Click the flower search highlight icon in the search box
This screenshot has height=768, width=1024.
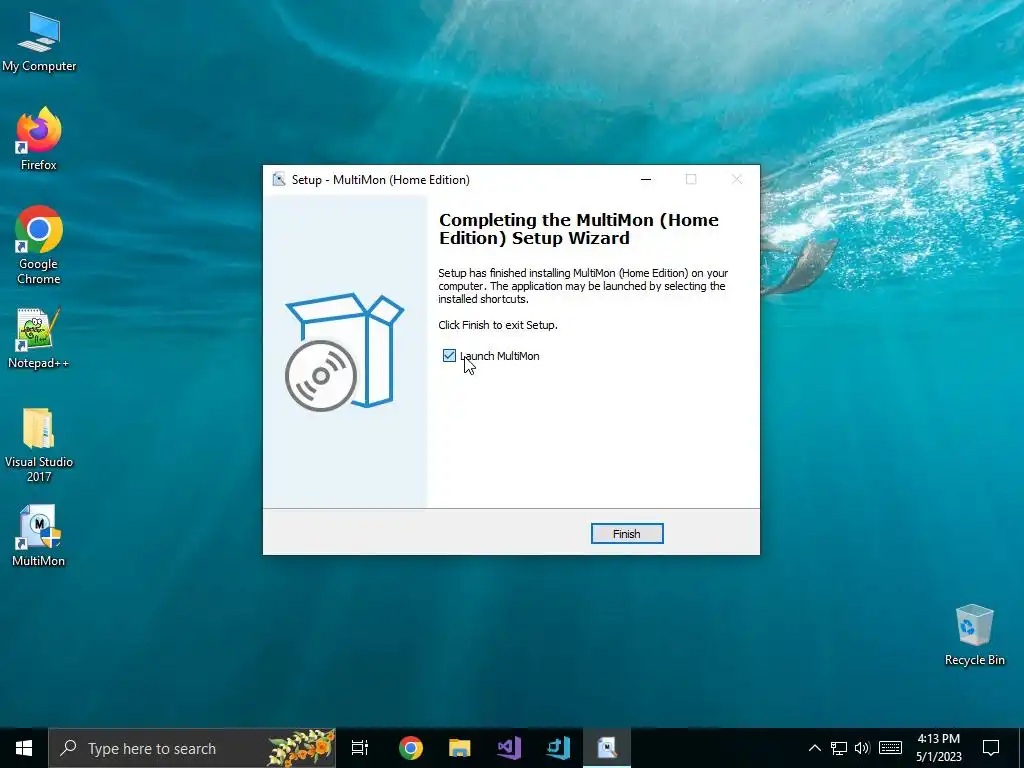tap(302, 748)
